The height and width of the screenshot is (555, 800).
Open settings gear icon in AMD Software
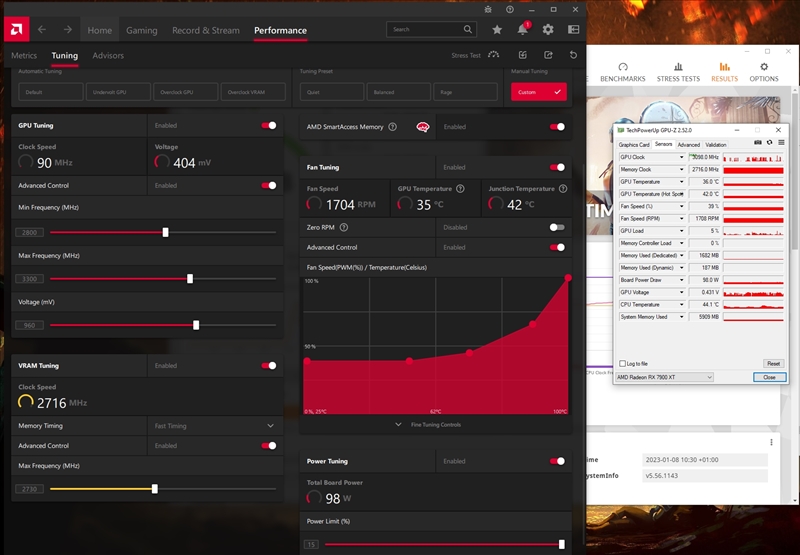[548, 30]
